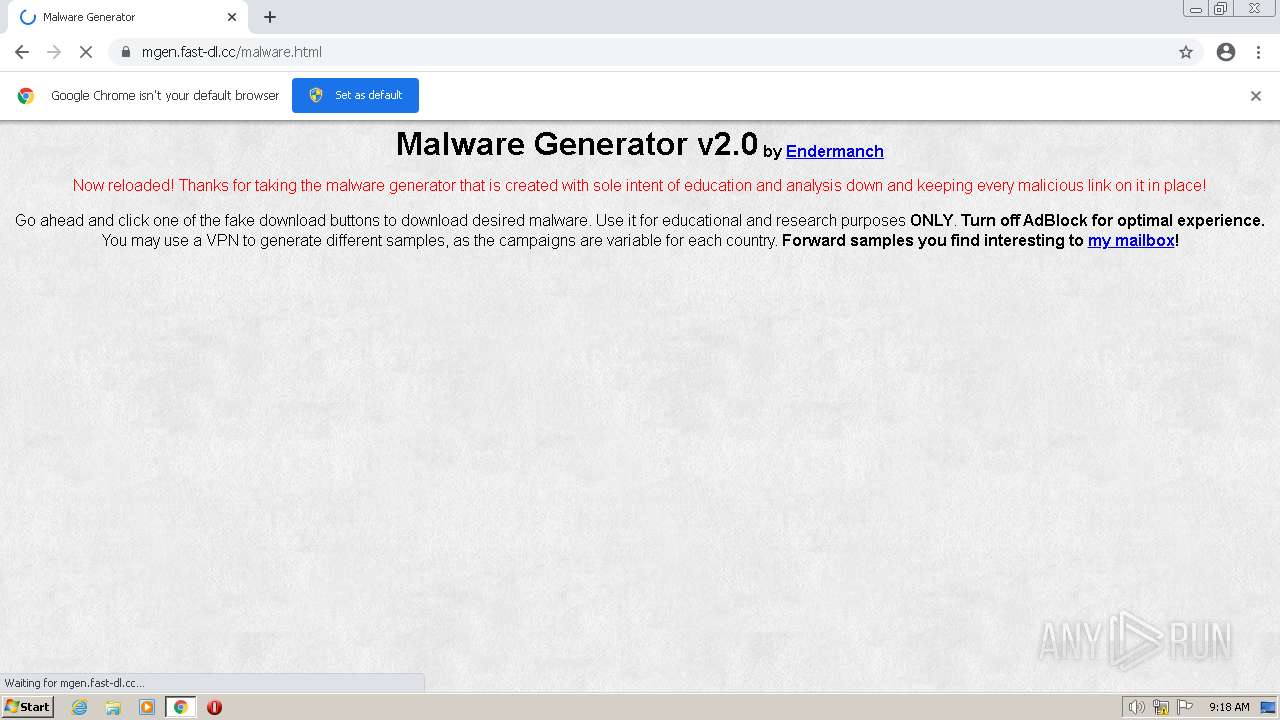
Task: Open the Endermanch link
Action: point(835,151)
